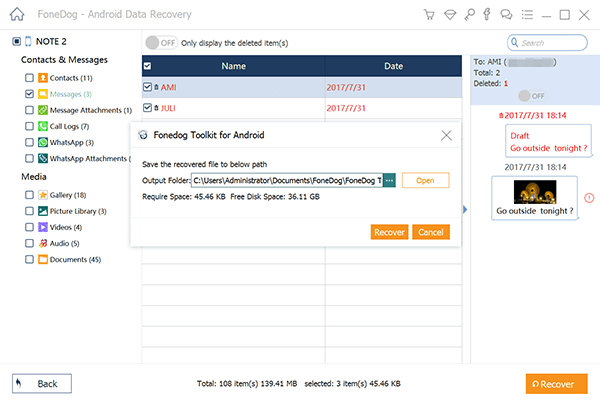Click the WhatsApp icon
The height and width of the screenshot is (402, 600).
pyautogui.click(x=43, y=142)
